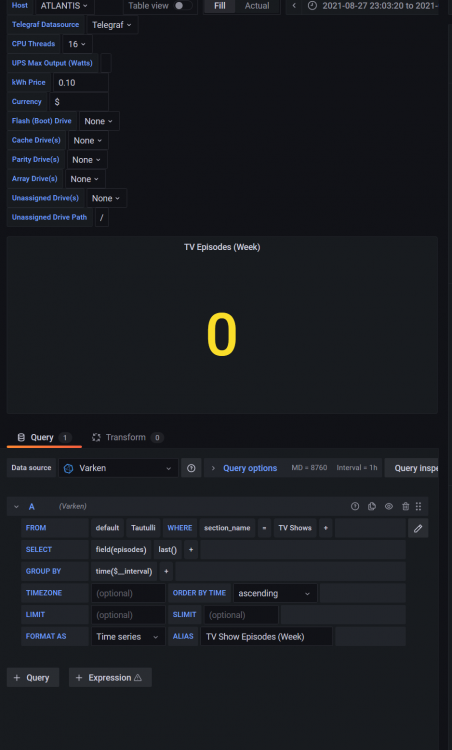Toggle visibility of query A
The width and height of the screenshot is (452, 750).
389,506
